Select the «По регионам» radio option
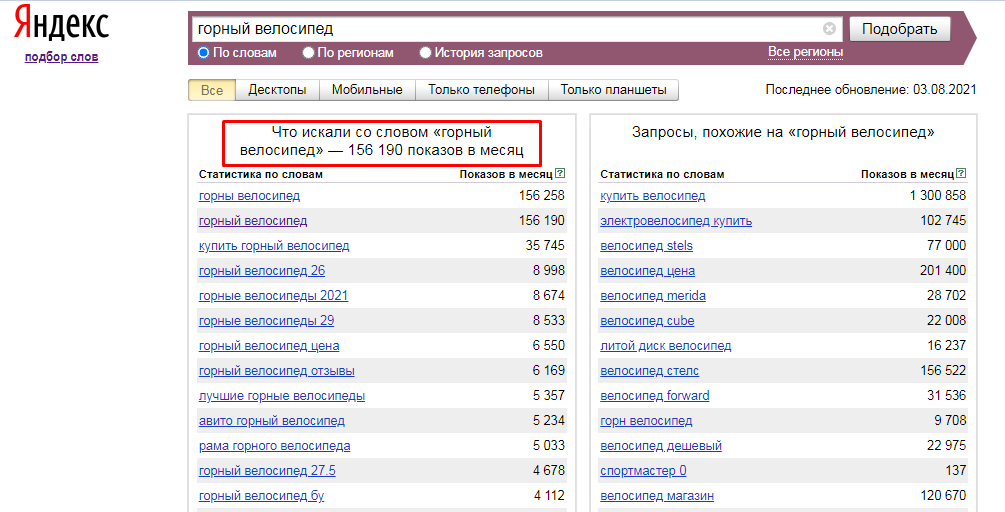The height and width of the screenshot is (512, 1005). point(309,53)
